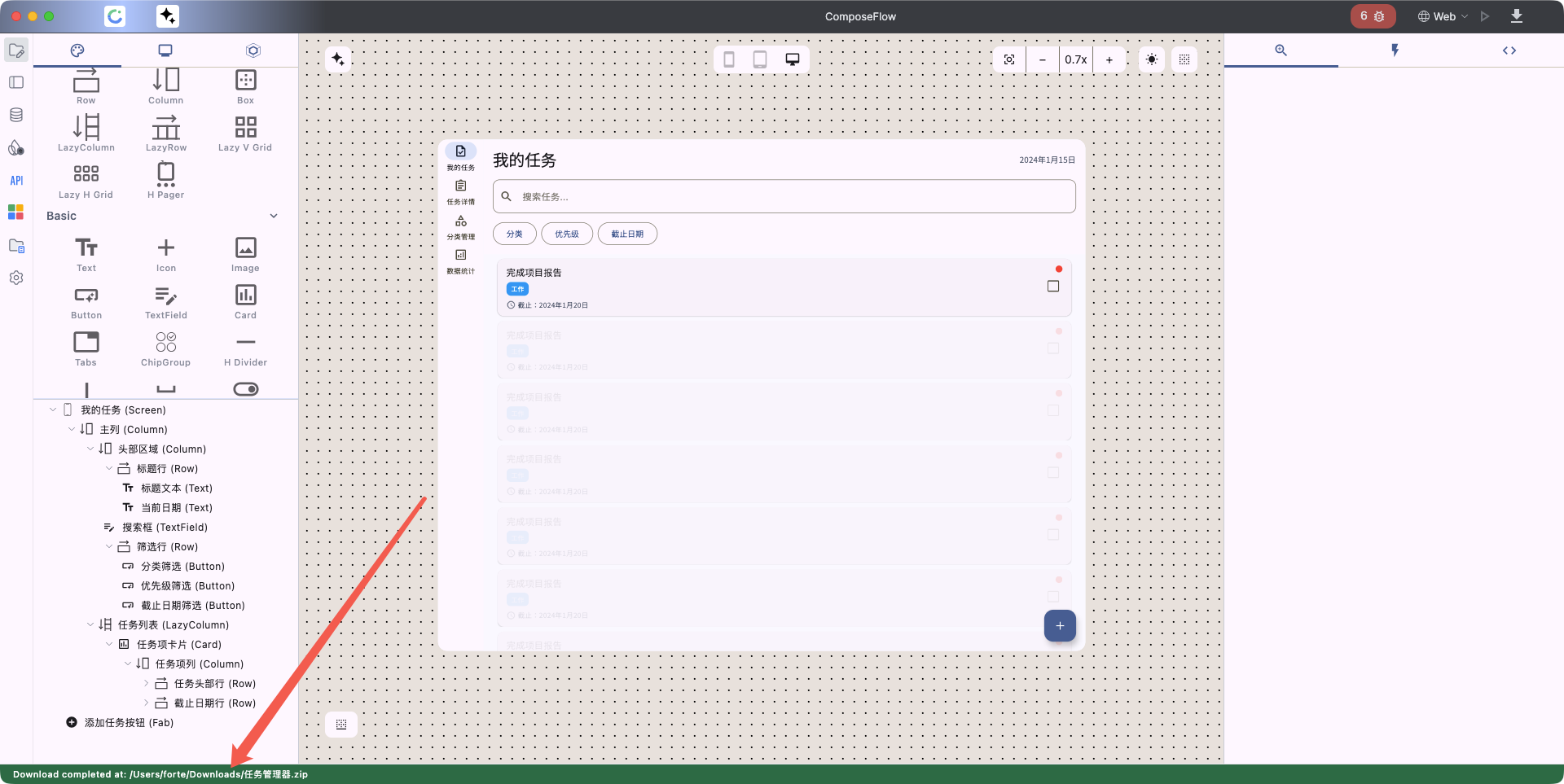The width and height of the screenshot is (1564, 784).
Task: Open the API editor in left sidebar
Action: [16, 181]
